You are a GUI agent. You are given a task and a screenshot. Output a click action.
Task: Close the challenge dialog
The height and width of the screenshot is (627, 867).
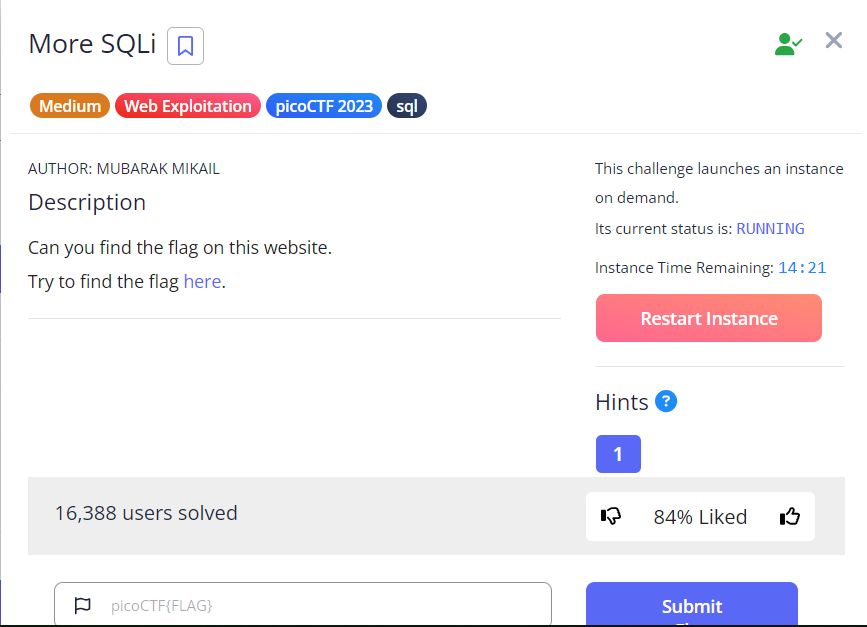833,41
